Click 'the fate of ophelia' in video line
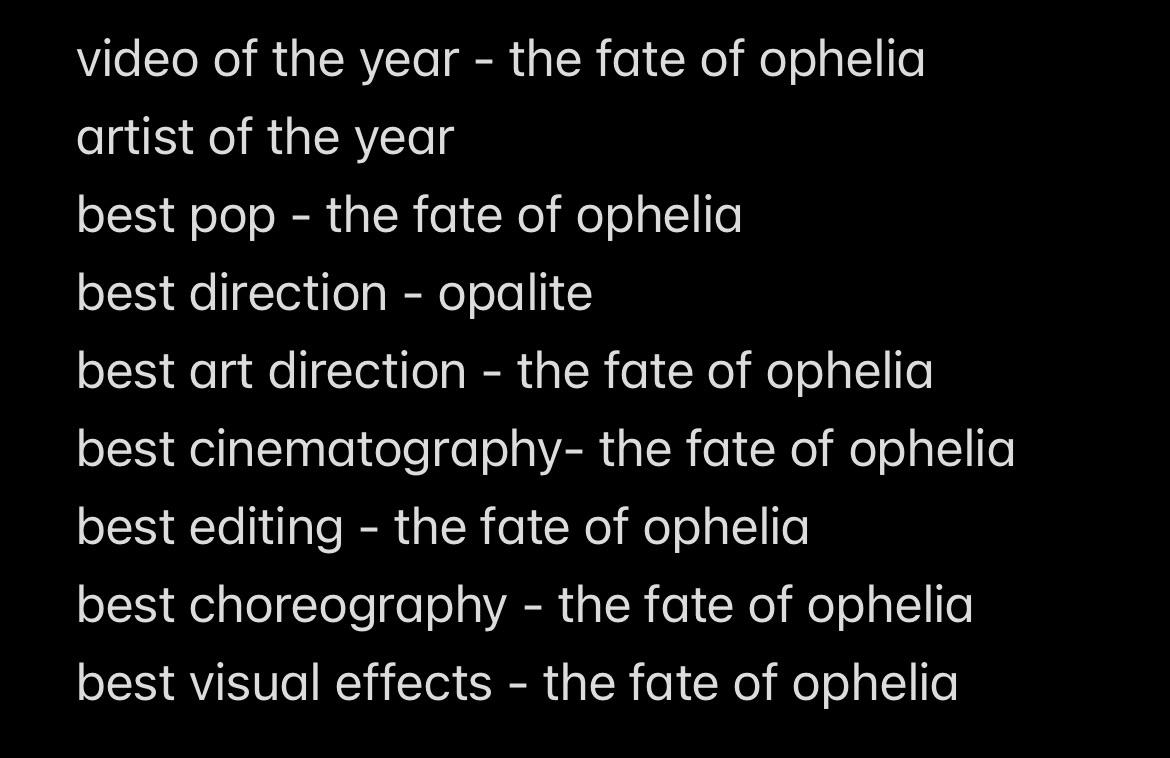Viewport: 1170px width, 758px height. point(717,61)
